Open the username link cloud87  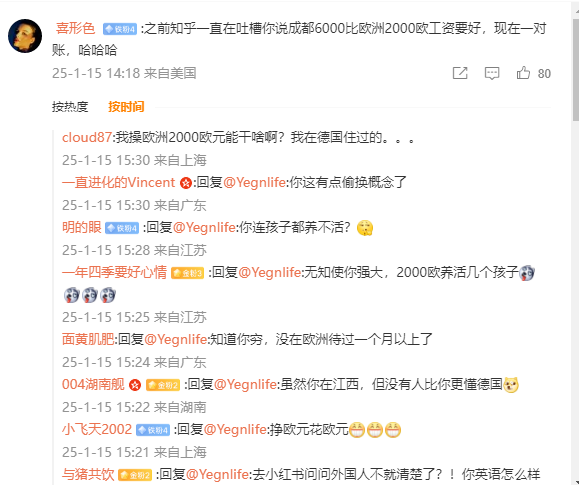point(86,138)
